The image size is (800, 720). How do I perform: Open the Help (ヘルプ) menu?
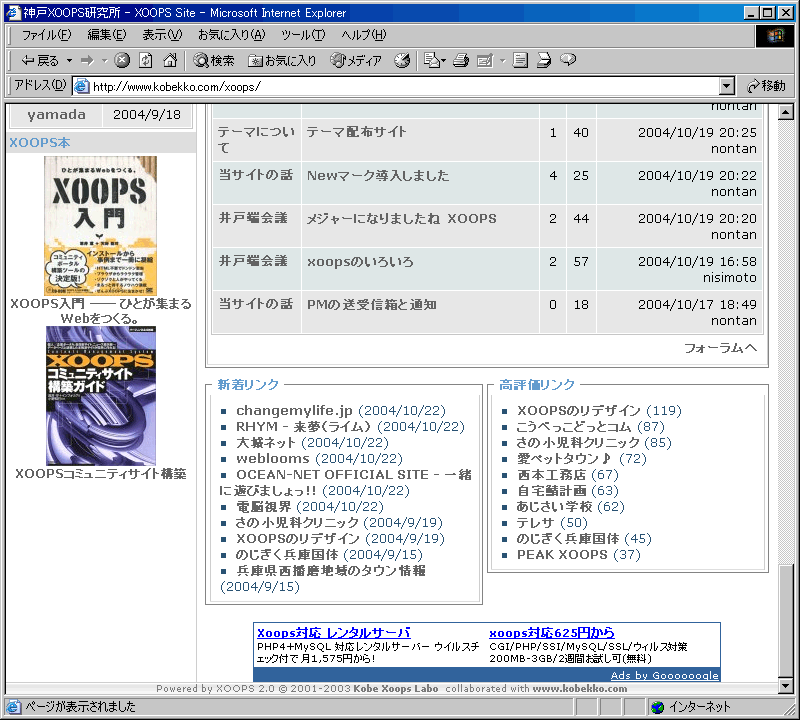pyautogui.click(x=364, y=35)
